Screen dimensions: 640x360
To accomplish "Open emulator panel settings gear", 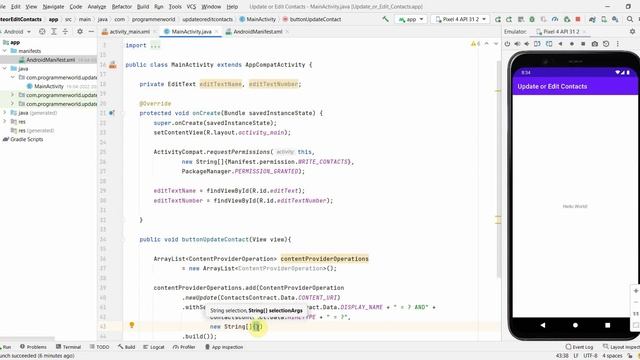I will 632,31.
